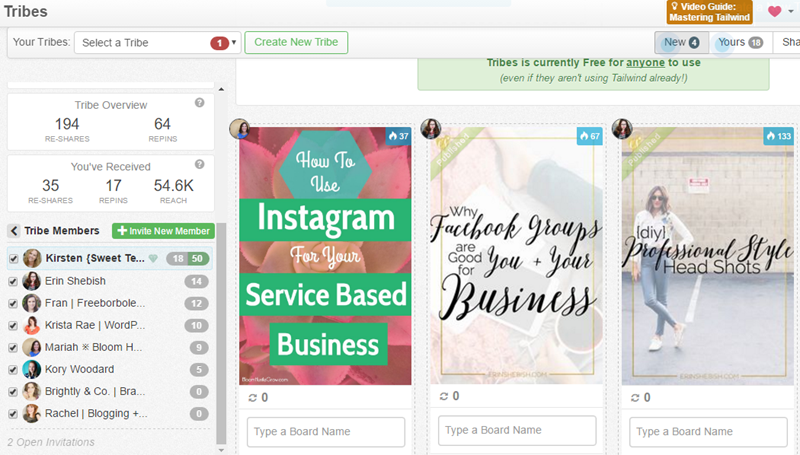Click Krista Rae's 10 count badge
Viewport: 800px width, 455px height.
pyautogui.click(x=196, y=325)
